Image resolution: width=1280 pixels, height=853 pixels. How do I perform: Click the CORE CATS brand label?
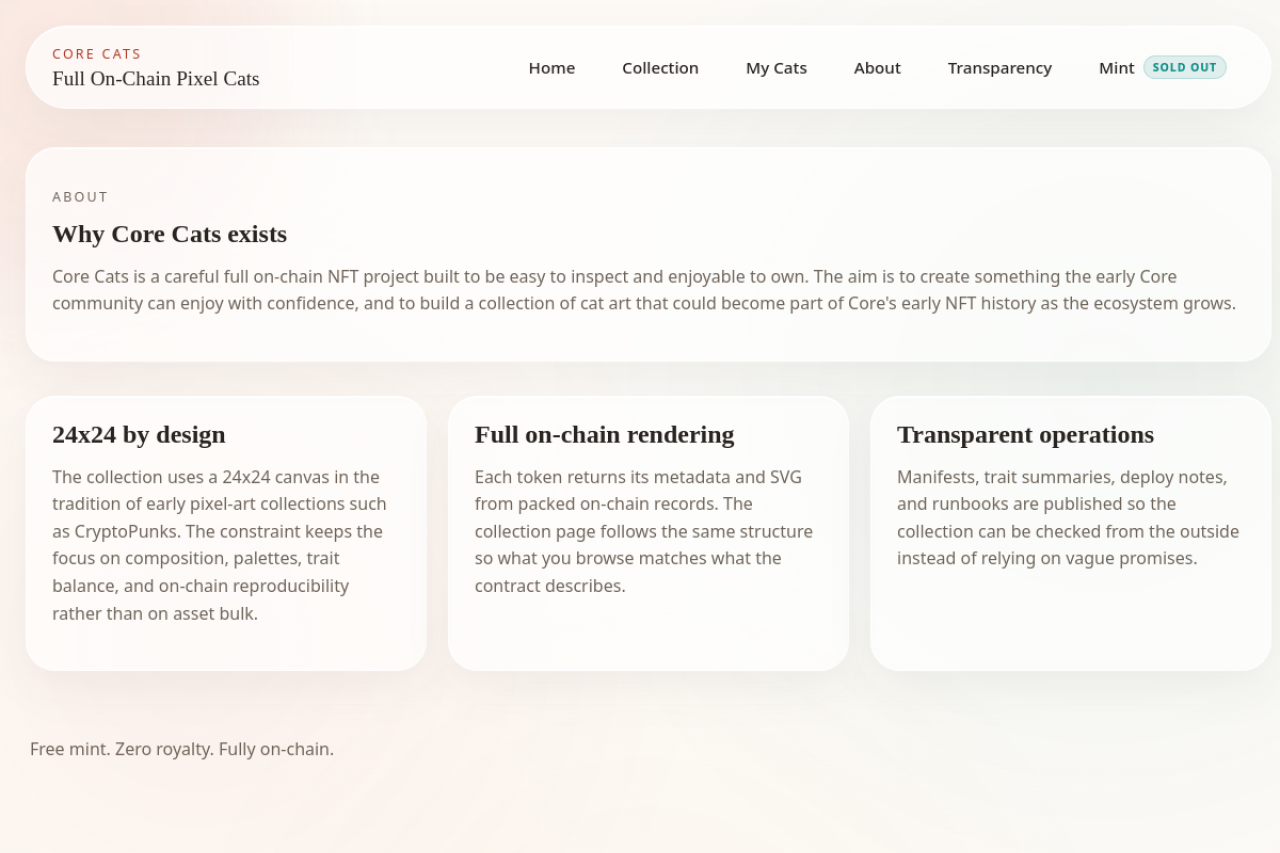coord(97,54)
